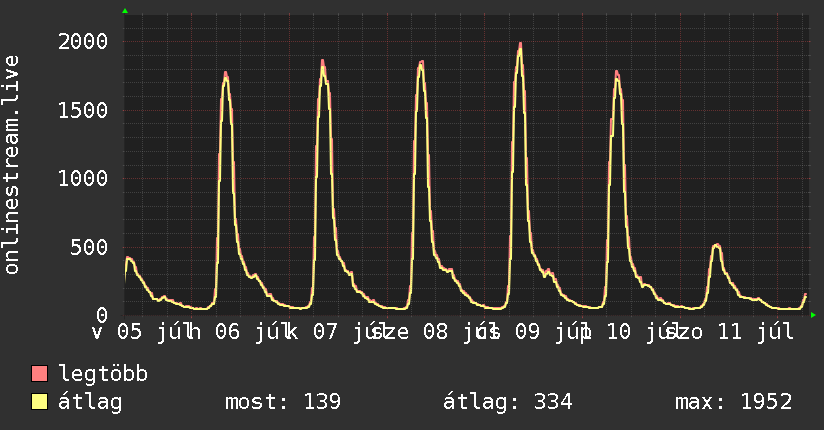Click the v 05 júl date label
Screen dimensions: 824x430
pyautogui.click(x=138, y=332)
